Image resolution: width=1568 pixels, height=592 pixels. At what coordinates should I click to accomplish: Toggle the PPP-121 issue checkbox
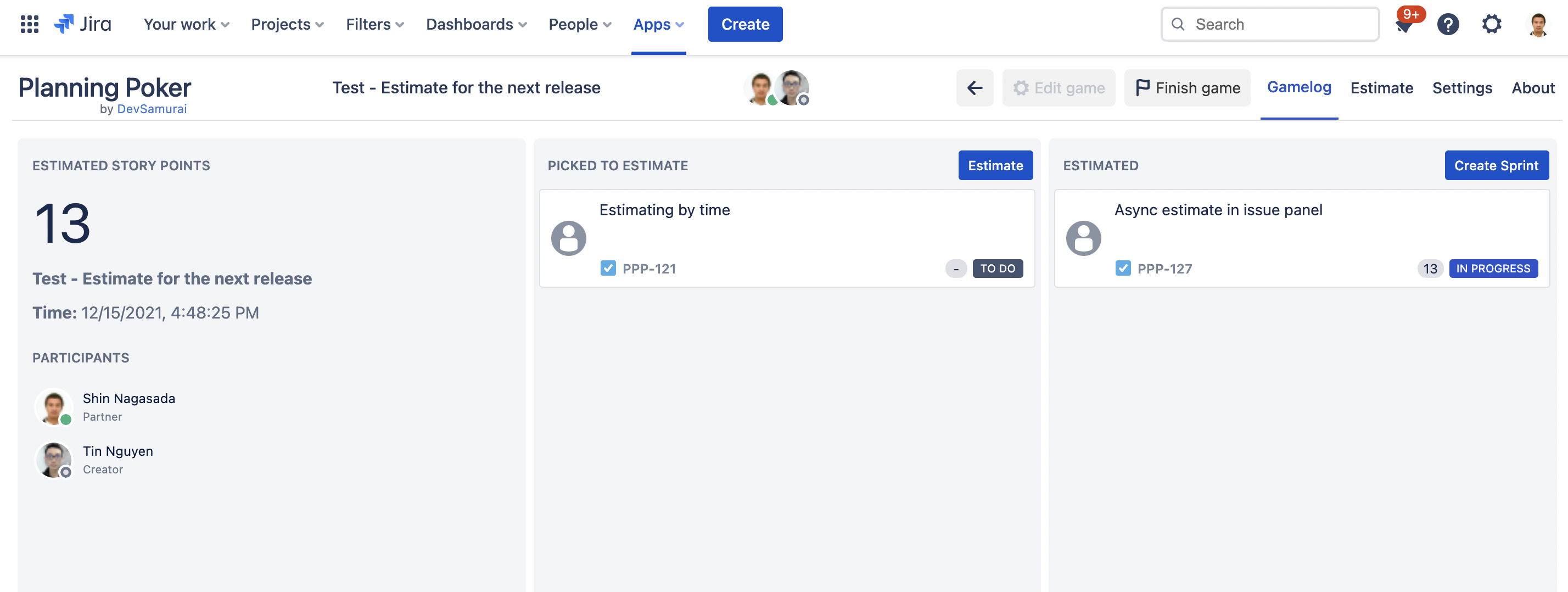tap(607, 268)
